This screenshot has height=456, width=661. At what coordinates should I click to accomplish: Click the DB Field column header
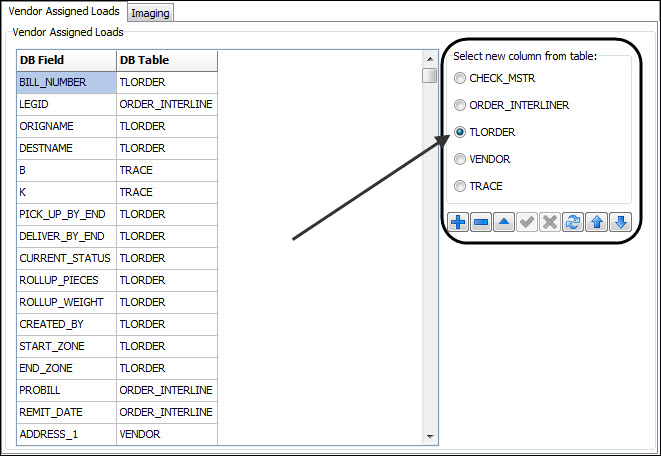pyautogui.click(x=67, y=60)
